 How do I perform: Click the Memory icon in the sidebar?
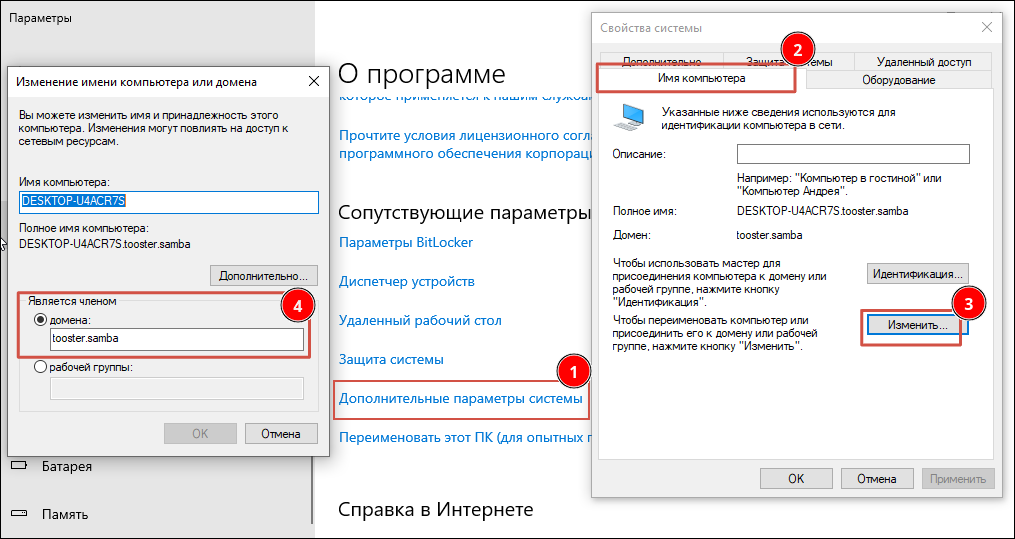(x=18, y=514)
